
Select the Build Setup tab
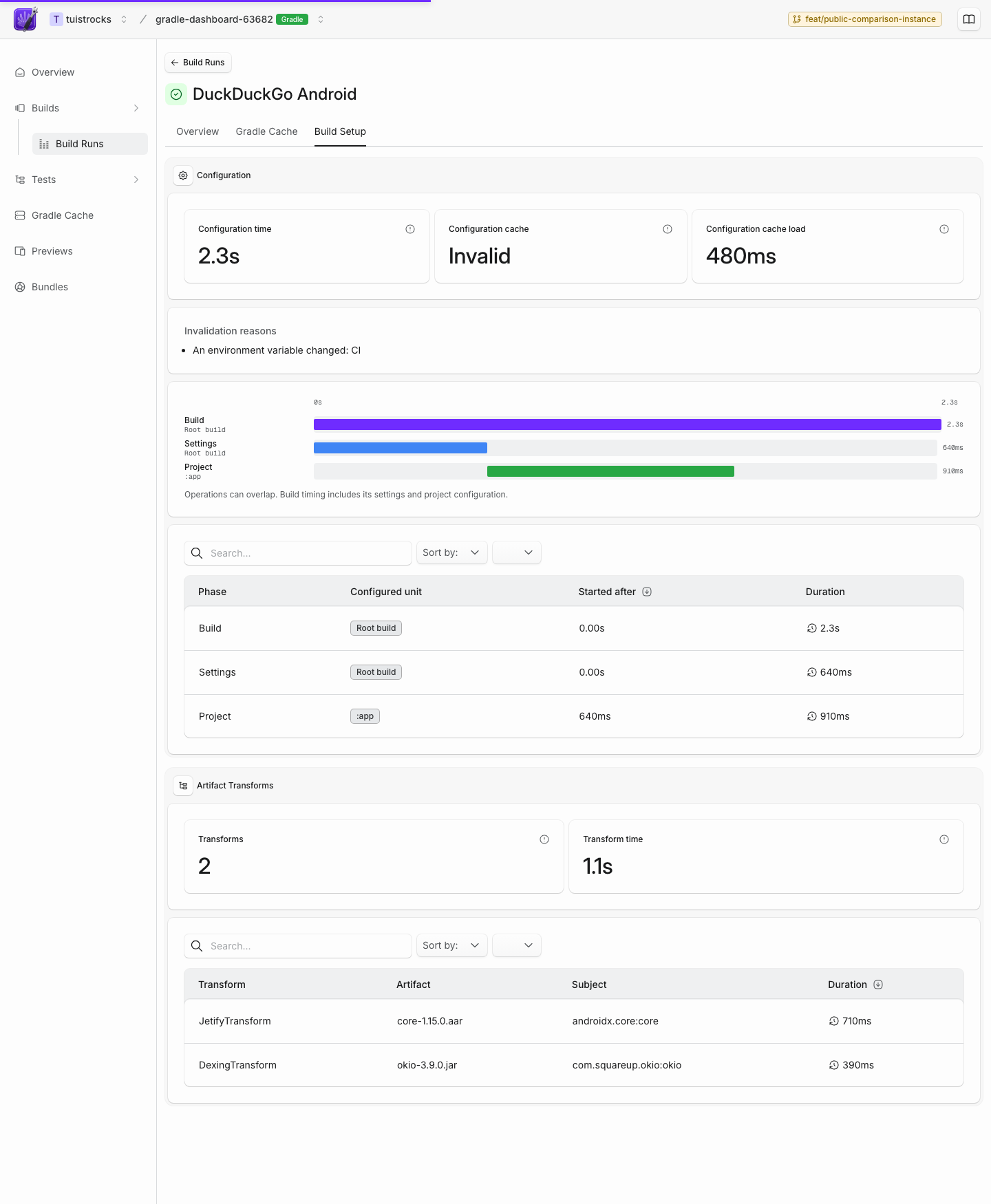point(340,131)
